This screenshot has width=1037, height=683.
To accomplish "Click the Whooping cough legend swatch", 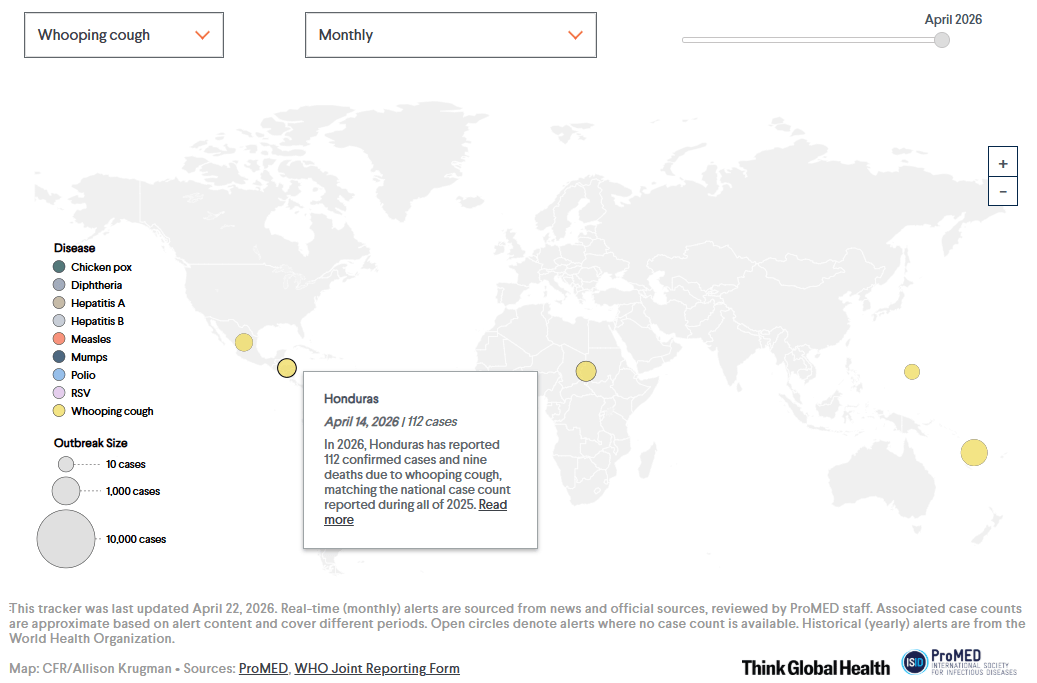I will click(60, 411).
